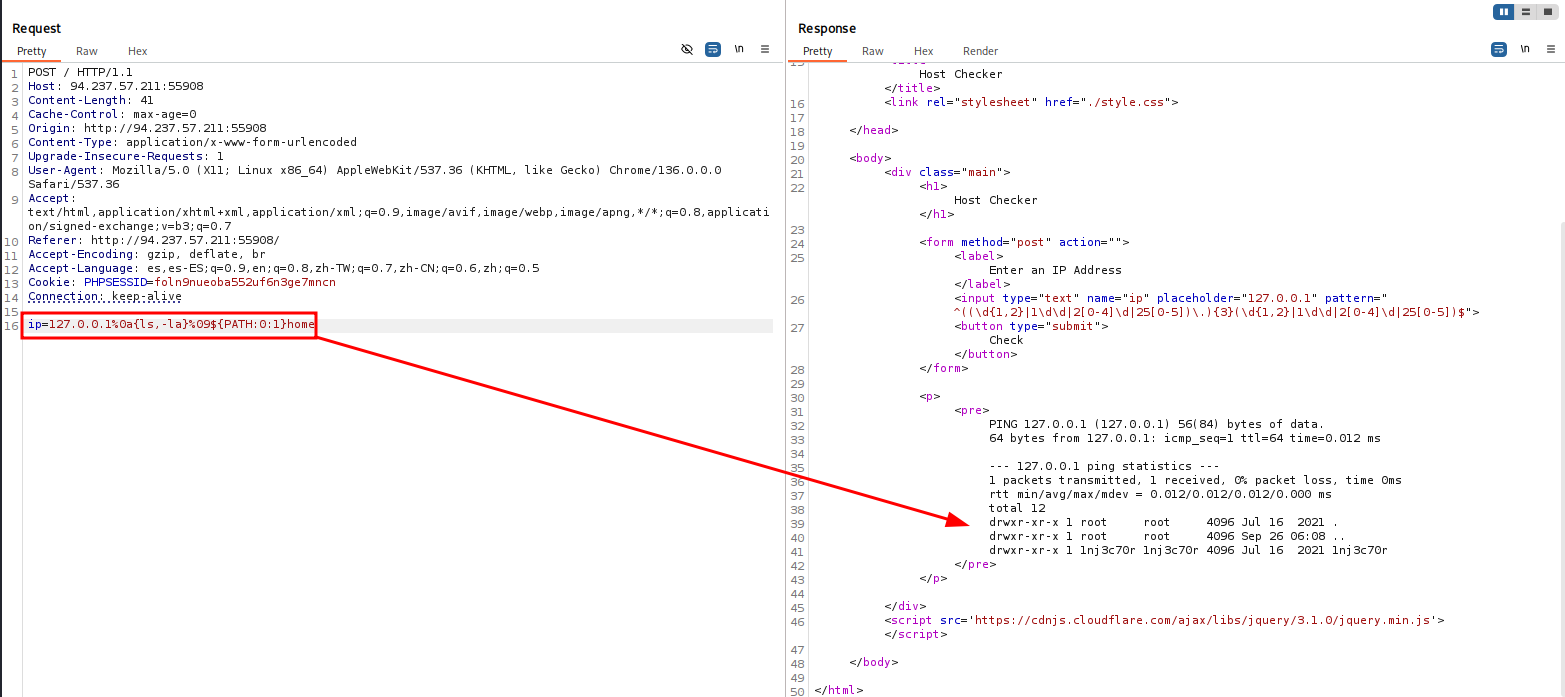This screenshot has width=1565, height=697.
Task: Click 'Host Checker' above the closing title tag
Action: 961,74
